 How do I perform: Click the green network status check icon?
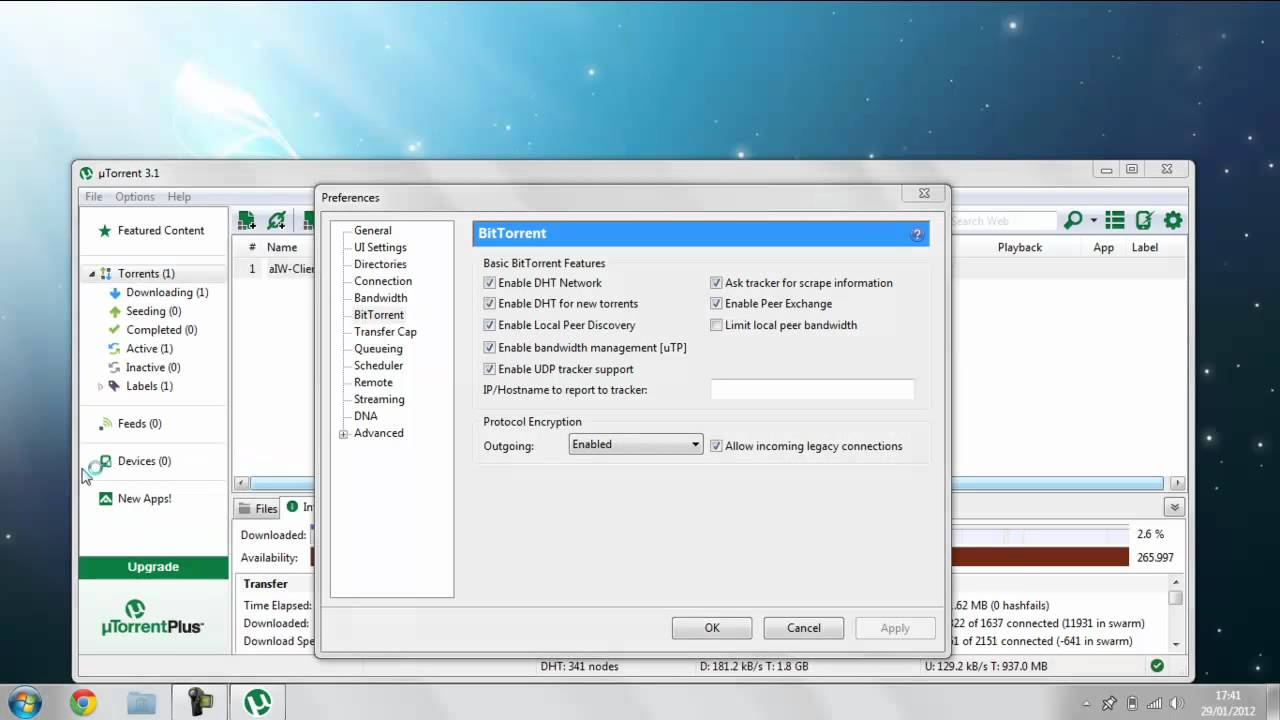click(1157, 666)
